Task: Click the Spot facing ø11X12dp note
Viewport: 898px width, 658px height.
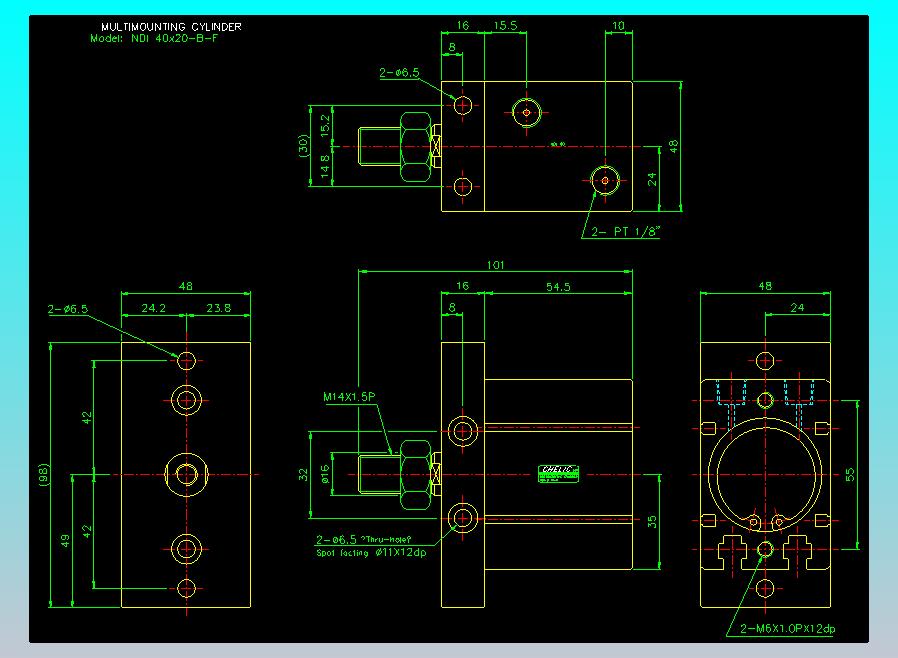Action: click(x=371, y=553)
